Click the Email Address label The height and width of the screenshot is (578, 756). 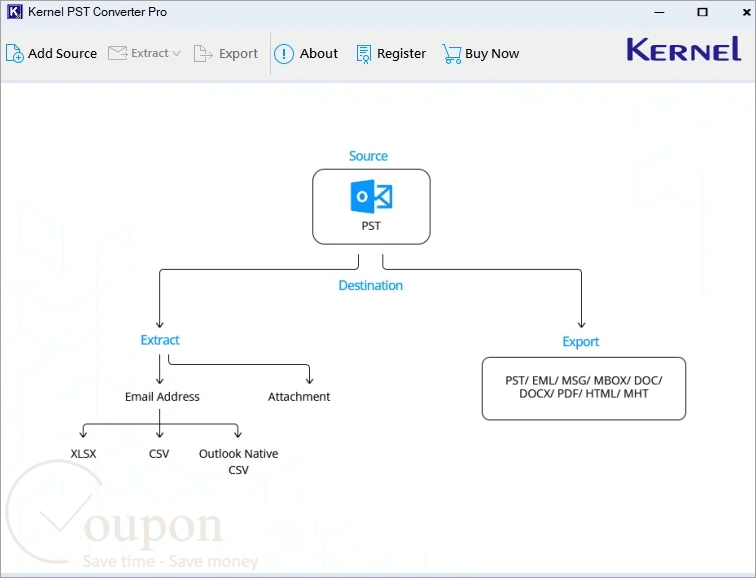coord(162,397)
